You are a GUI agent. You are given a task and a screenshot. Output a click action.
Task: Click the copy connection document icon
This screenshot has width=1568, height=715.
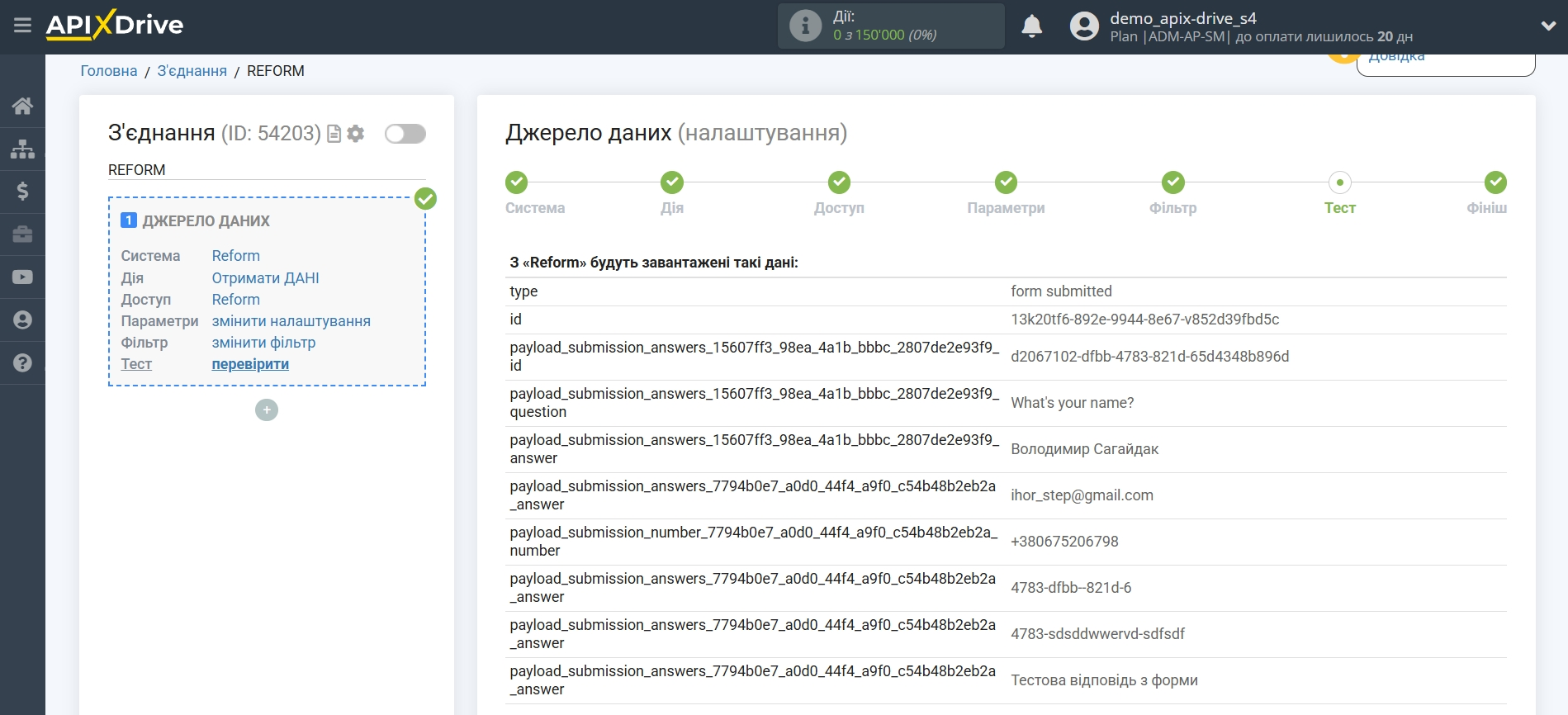pyautogui.click(x=334, y=134)
